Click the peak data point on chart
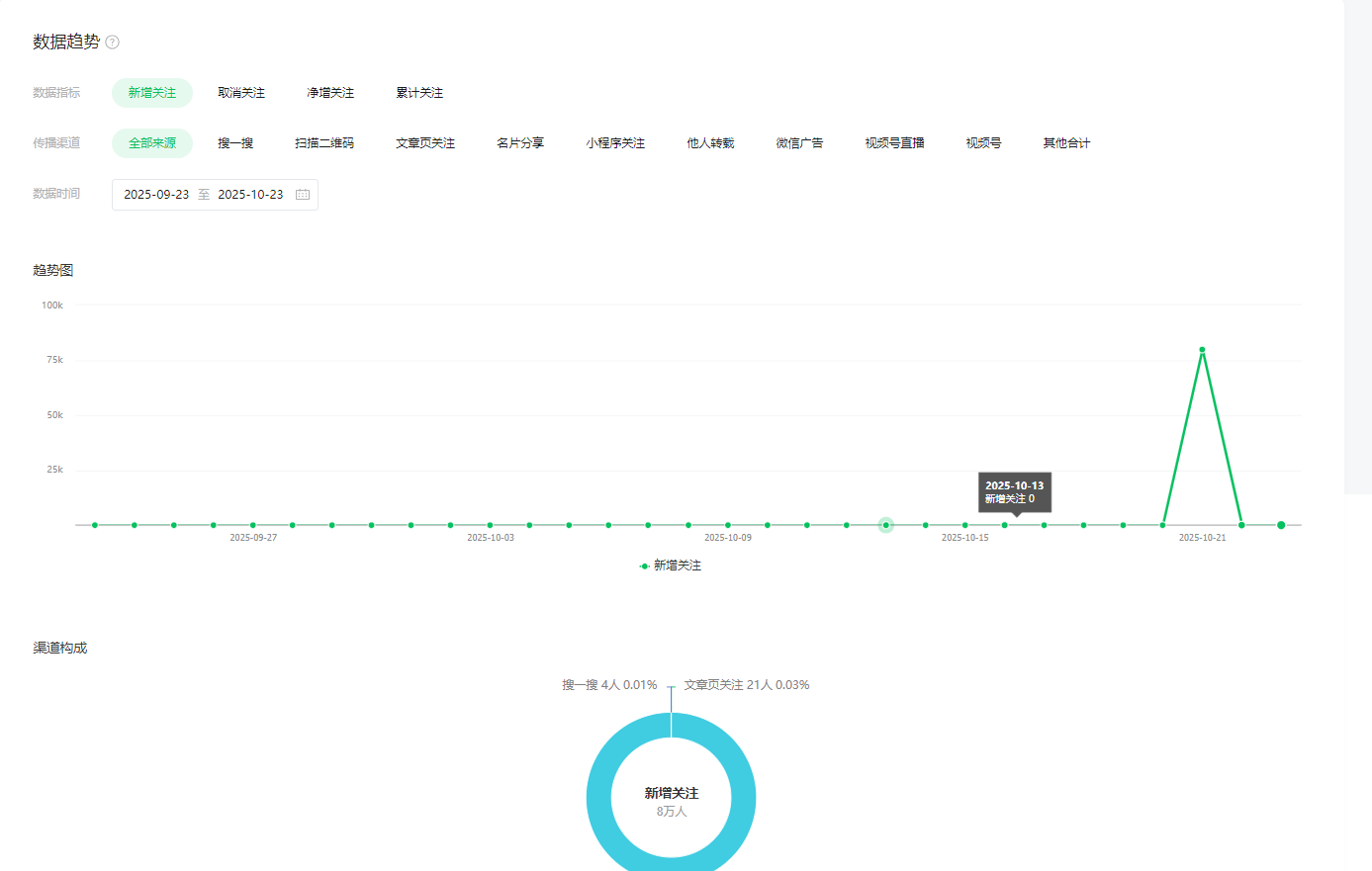The height and width of the screenshot is (871, 1372). (x=1202, y=350)
